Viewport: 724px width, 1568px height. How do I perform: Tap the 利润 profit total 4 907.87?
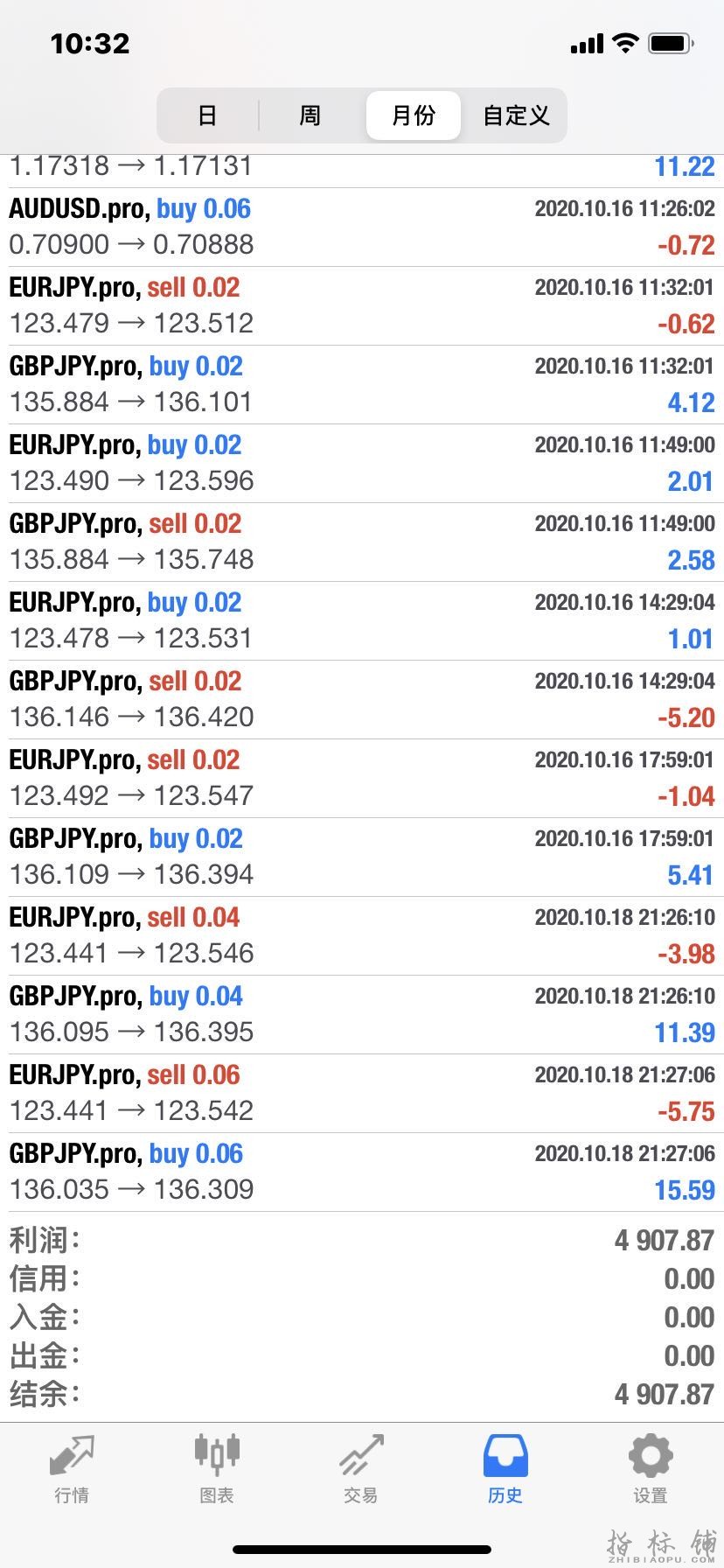pyautogui.click(x=664, y=1240)
